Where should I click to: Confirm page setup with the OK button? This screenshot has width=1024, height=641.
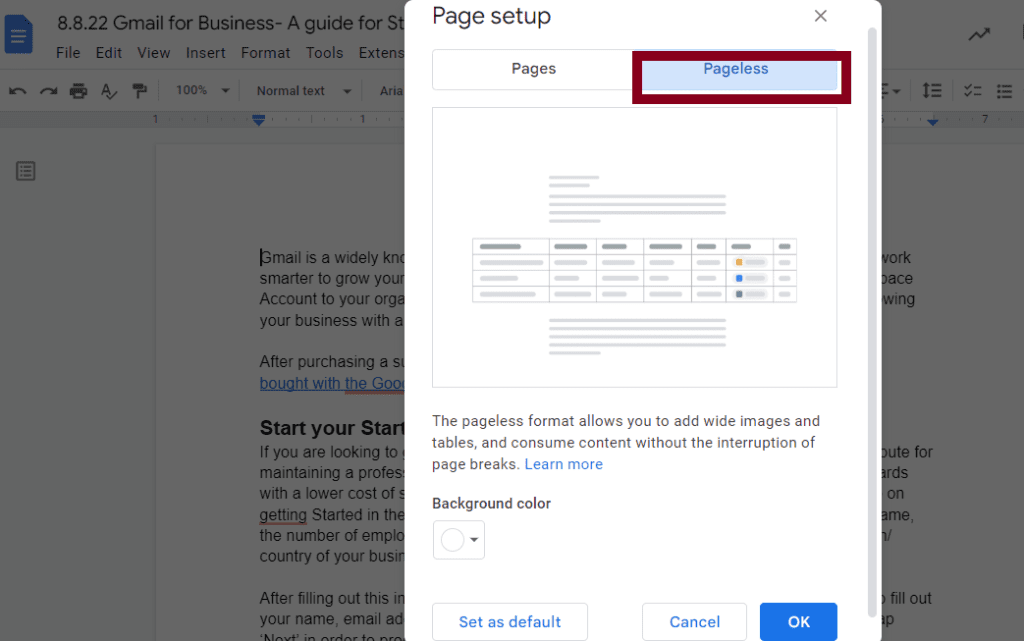pos(798,622)
